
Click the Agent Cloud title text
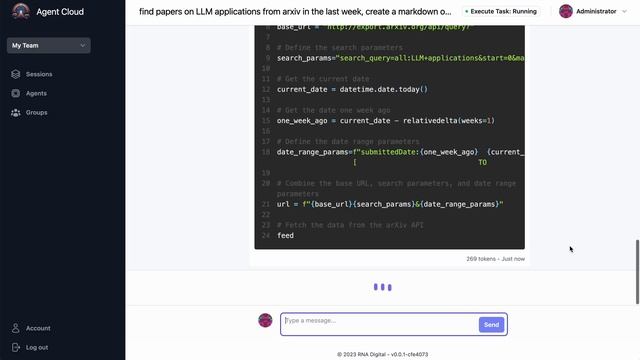pyautogui.click(x=60, y=12)
